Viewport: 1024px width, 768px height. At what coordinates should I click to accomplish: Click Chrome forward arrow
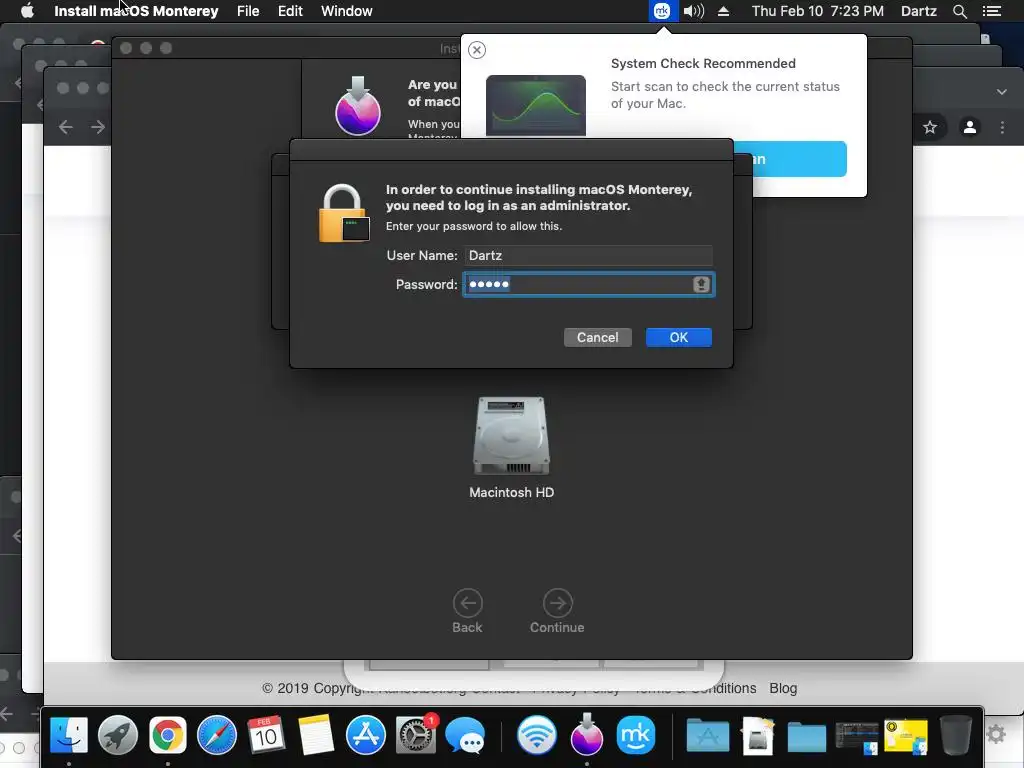98,127
